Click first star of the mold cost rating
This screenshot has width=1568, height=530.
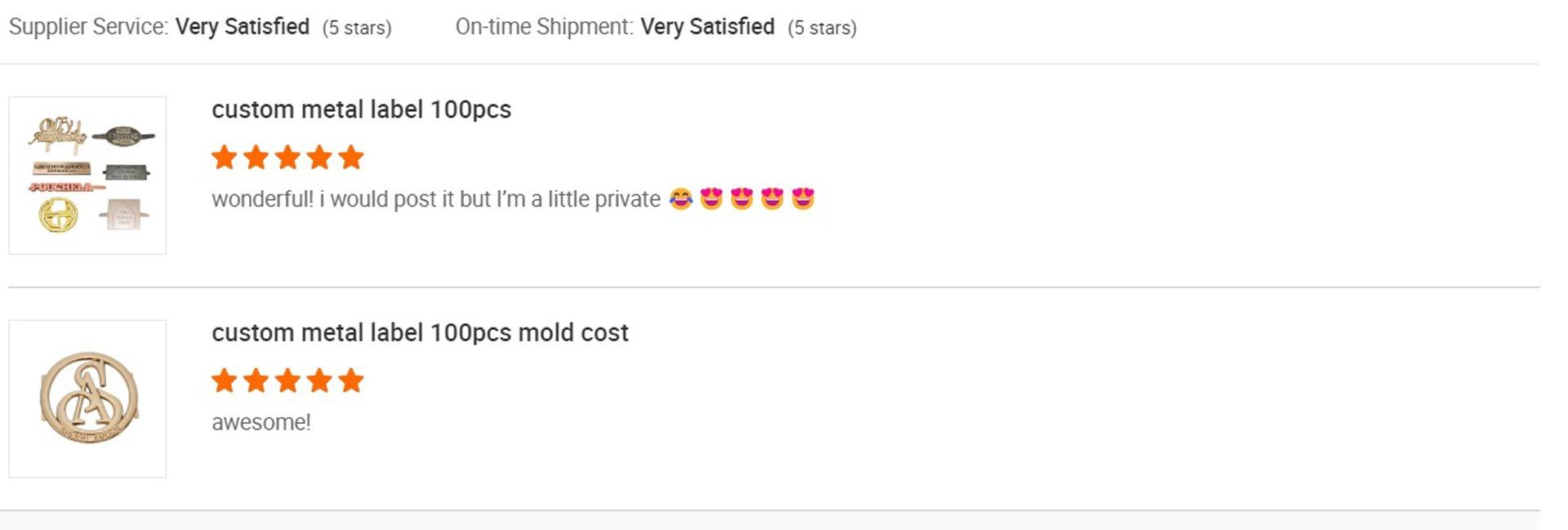click(224, 381)
